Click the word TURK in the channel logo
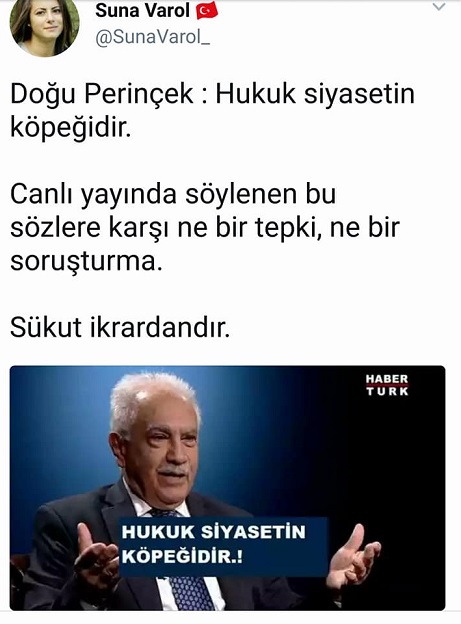 387,391
